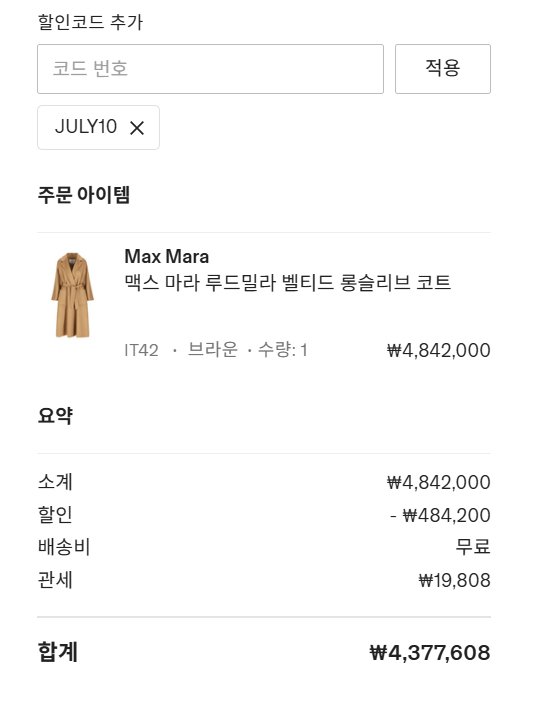551x713 pixels.
Task: Click the IT42 size label
Action: click(x=141, y=350)
